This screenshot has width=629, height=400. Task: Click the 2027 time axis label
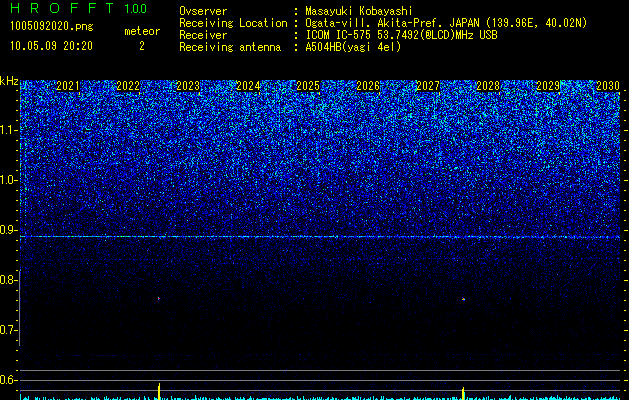click(x=428, y=86)
